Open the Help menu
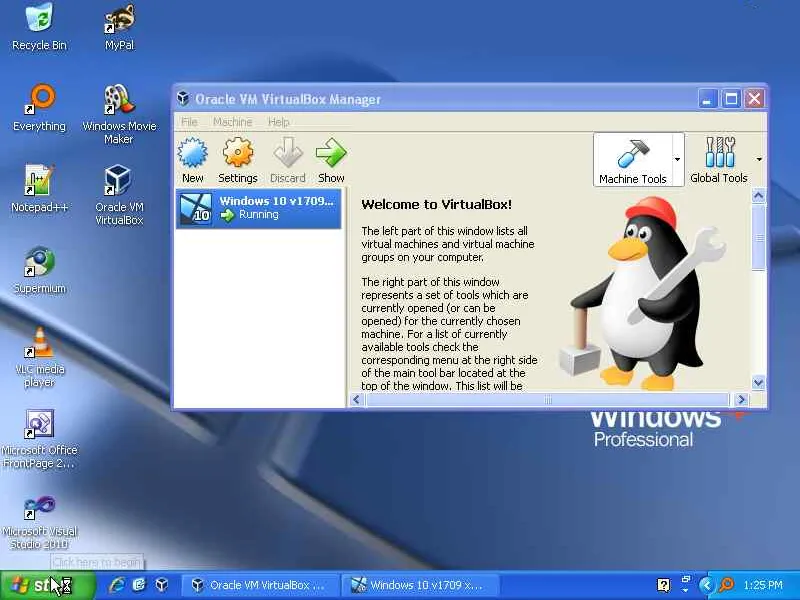This screenshot has width=800, height=600. tap(279, 122)
